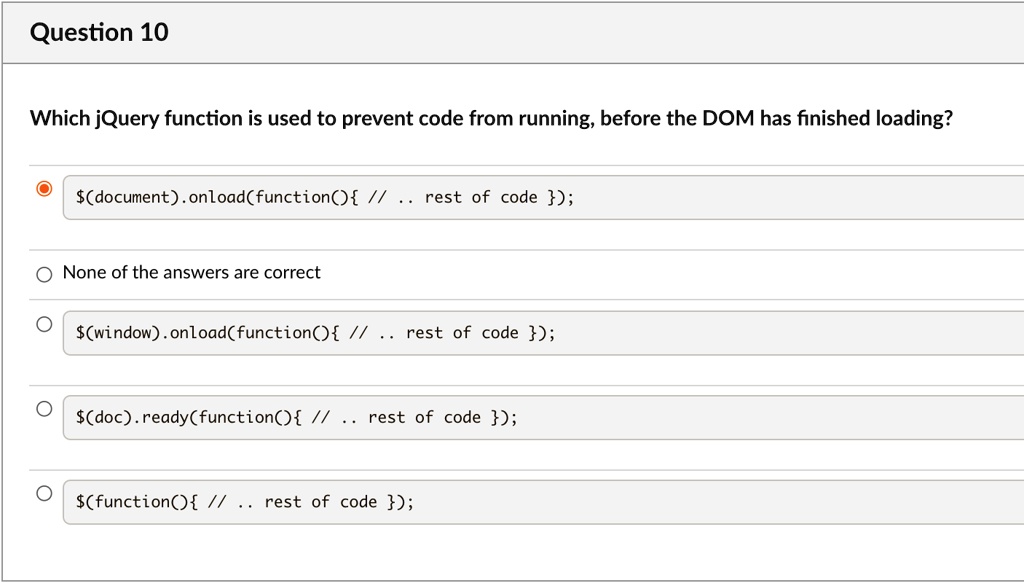
Task: Click the word 'correct' in the None option
Action: tap(292, 273)
